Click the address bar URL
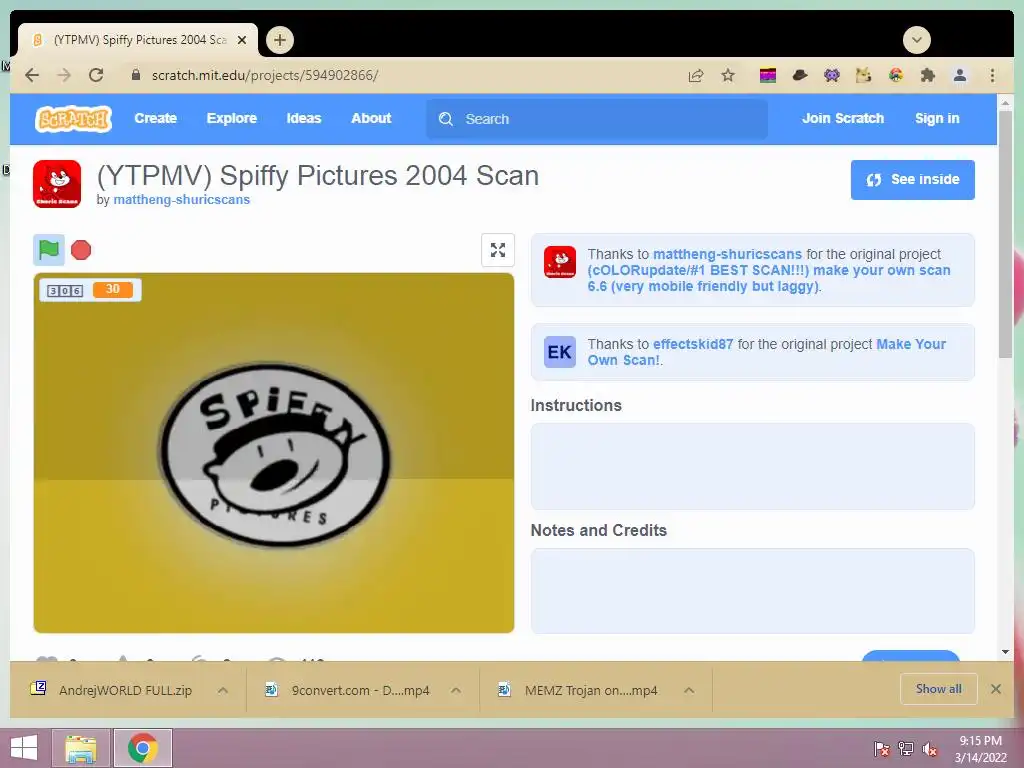The height and width of the screenshot is (768, 1024). click(x=264, y=75)
